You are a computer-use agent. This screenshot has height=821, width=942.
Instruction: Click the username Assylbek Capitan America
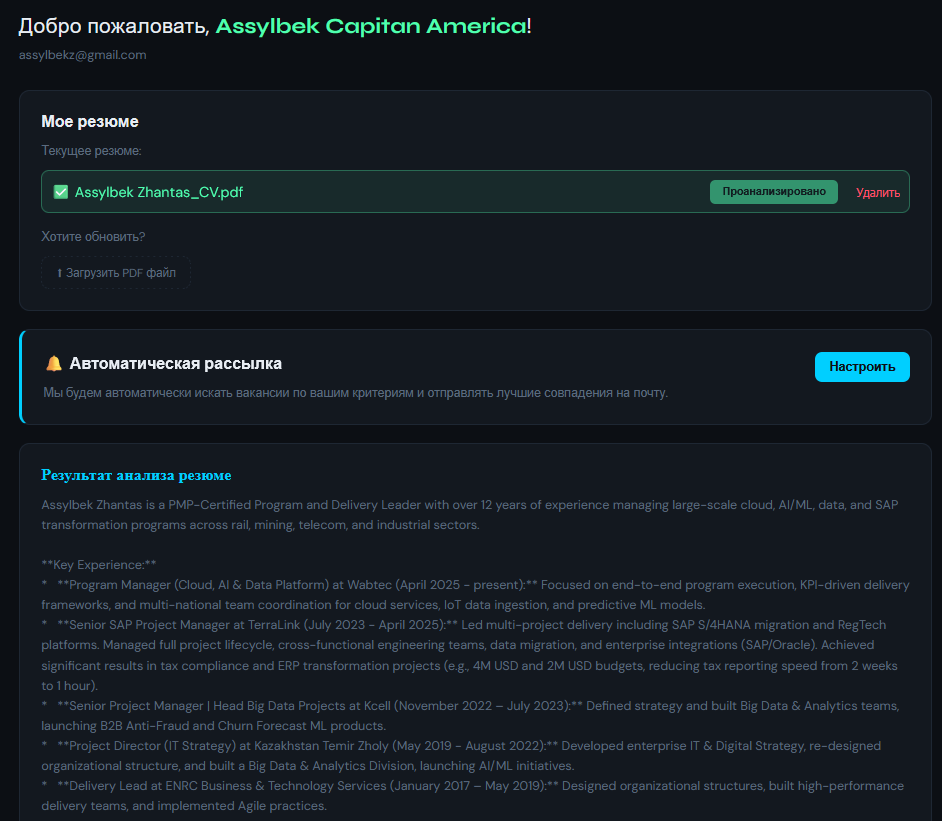point(371,26)
